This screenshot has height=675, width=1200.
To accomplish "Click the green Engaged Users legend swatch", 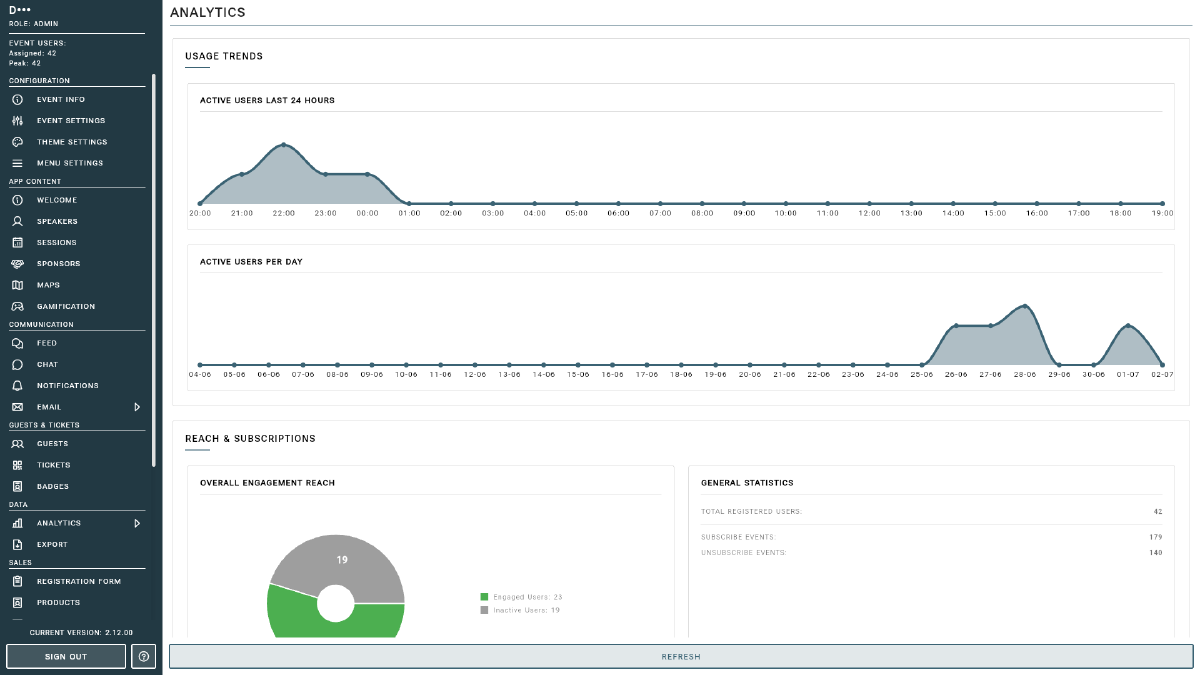I will [x=484, y=597].
